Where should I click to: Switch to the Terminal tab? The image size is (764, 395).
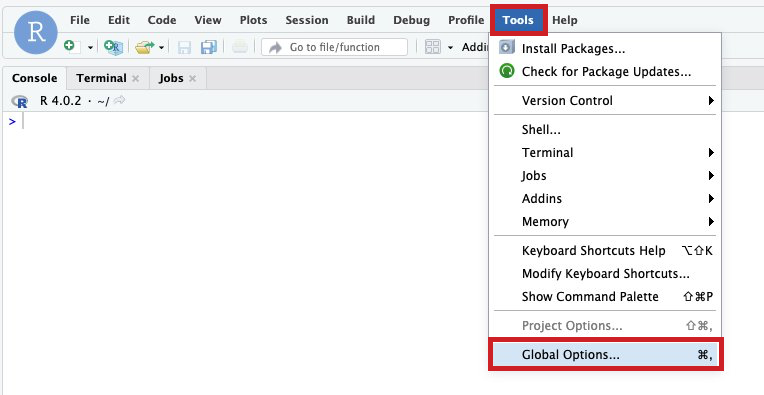coord(101,78)
